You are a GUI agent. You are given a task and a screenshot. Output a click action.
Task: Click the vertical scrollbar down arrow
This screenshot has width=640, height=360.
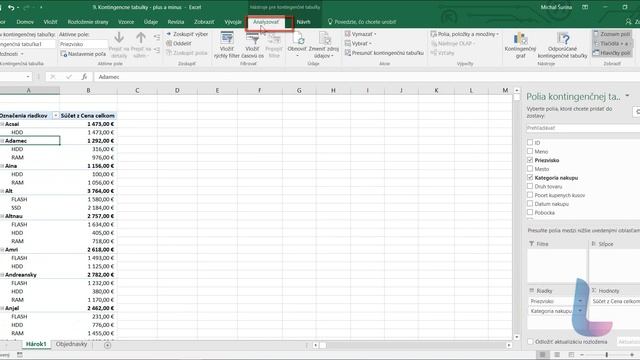tap(517, 337)
